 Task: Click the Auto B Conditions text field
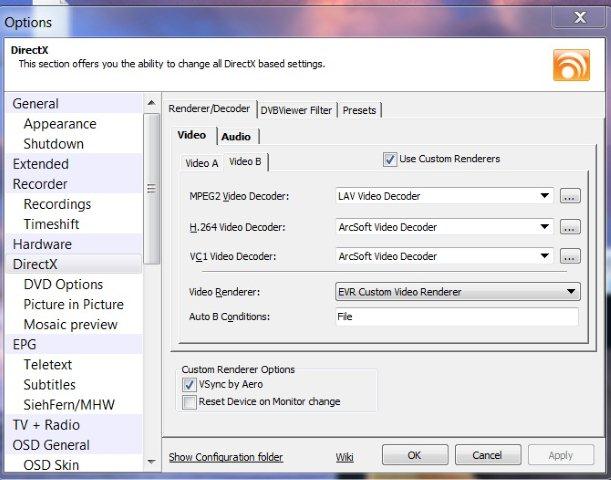[456, 317]
